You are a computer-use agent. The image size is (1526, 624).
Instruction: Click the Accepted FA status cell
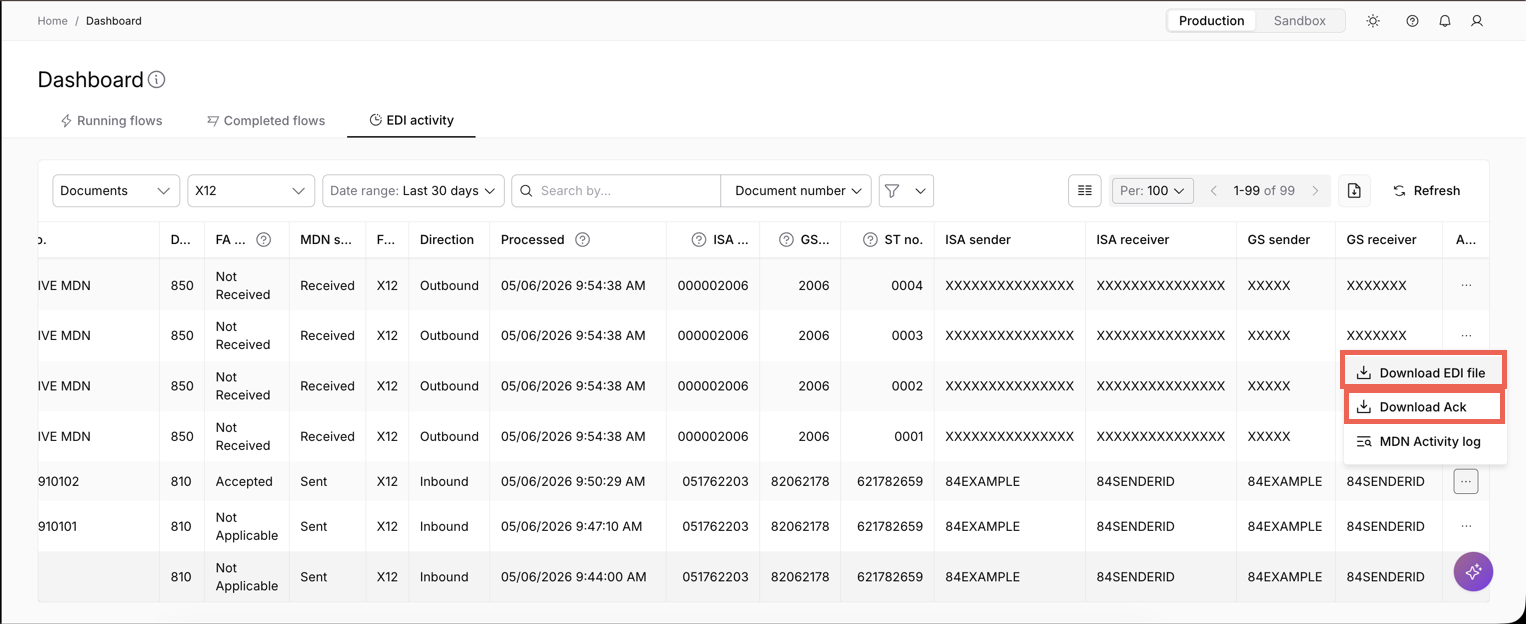tap(244, 482)
